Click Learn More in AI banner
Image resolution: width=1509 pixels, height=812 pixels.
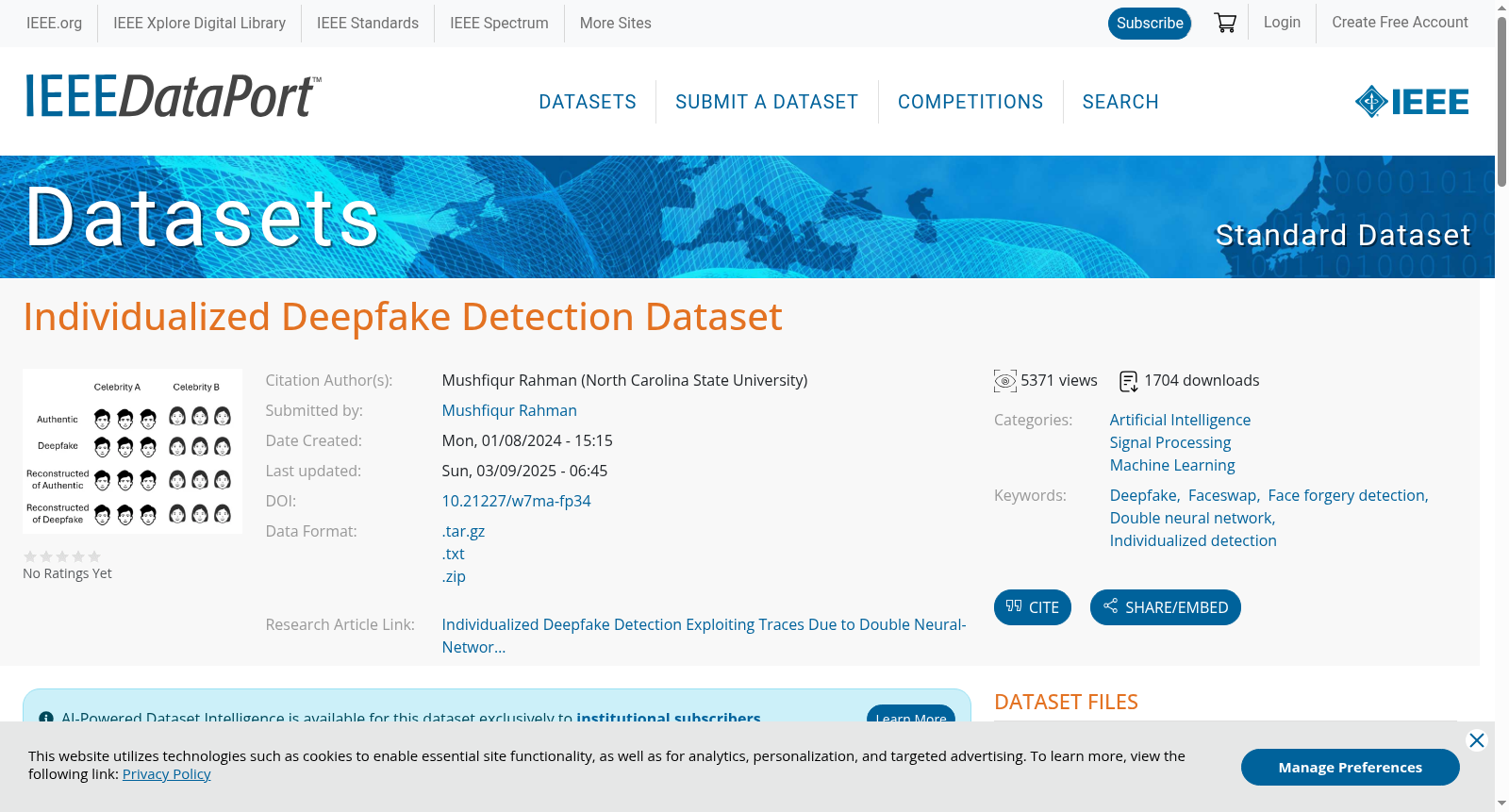click(x=911, y=716)
